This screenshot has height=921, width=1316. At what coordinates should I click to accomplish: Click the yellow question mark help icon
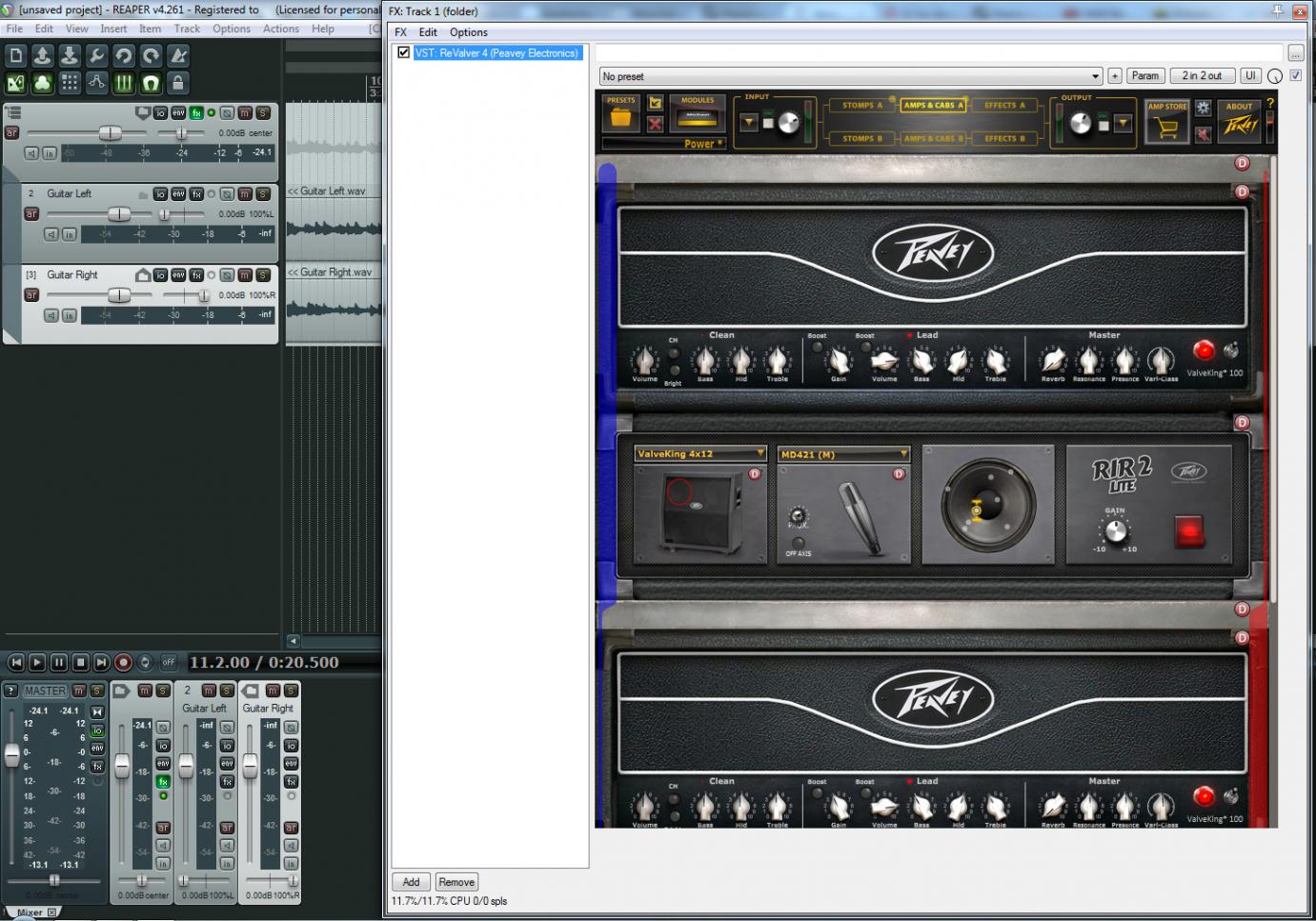[1269, 102]
